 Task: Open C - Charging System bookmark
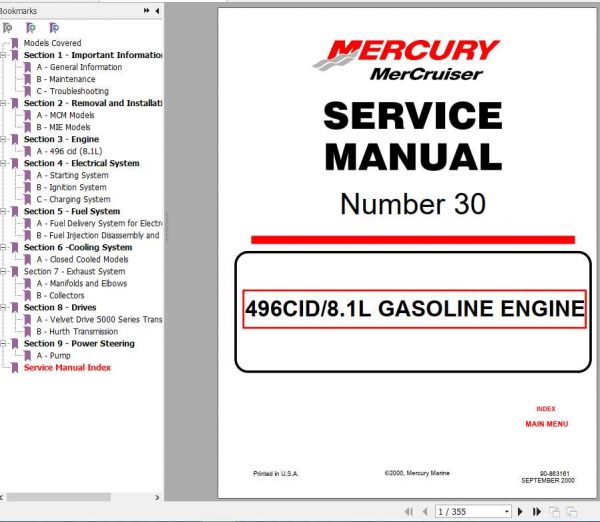tap(73, 199)
